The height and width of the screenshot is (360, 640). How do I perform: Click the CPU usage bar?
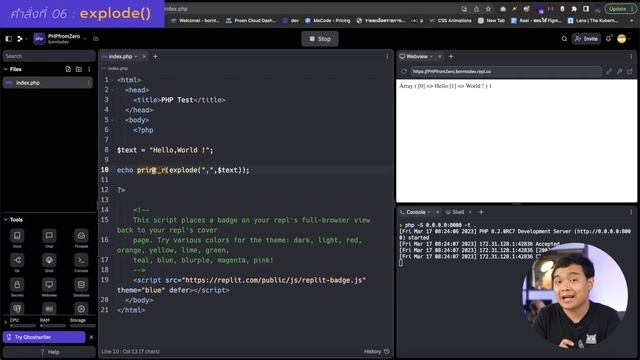pos(23,326)
